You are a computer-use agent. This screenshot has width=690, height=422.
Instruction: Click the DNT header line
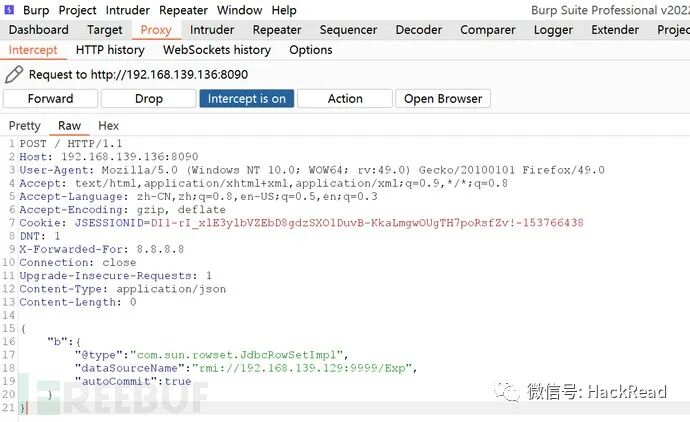[x=40, y=236]
